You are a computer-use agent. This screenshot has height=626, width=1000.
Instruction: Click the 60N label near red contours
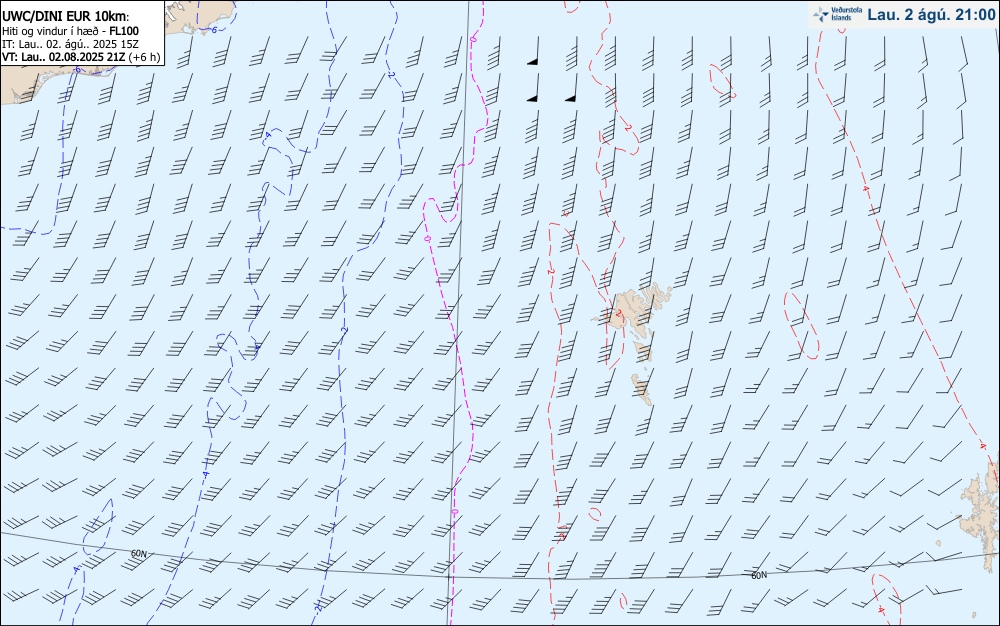click(x=759, y=575)
